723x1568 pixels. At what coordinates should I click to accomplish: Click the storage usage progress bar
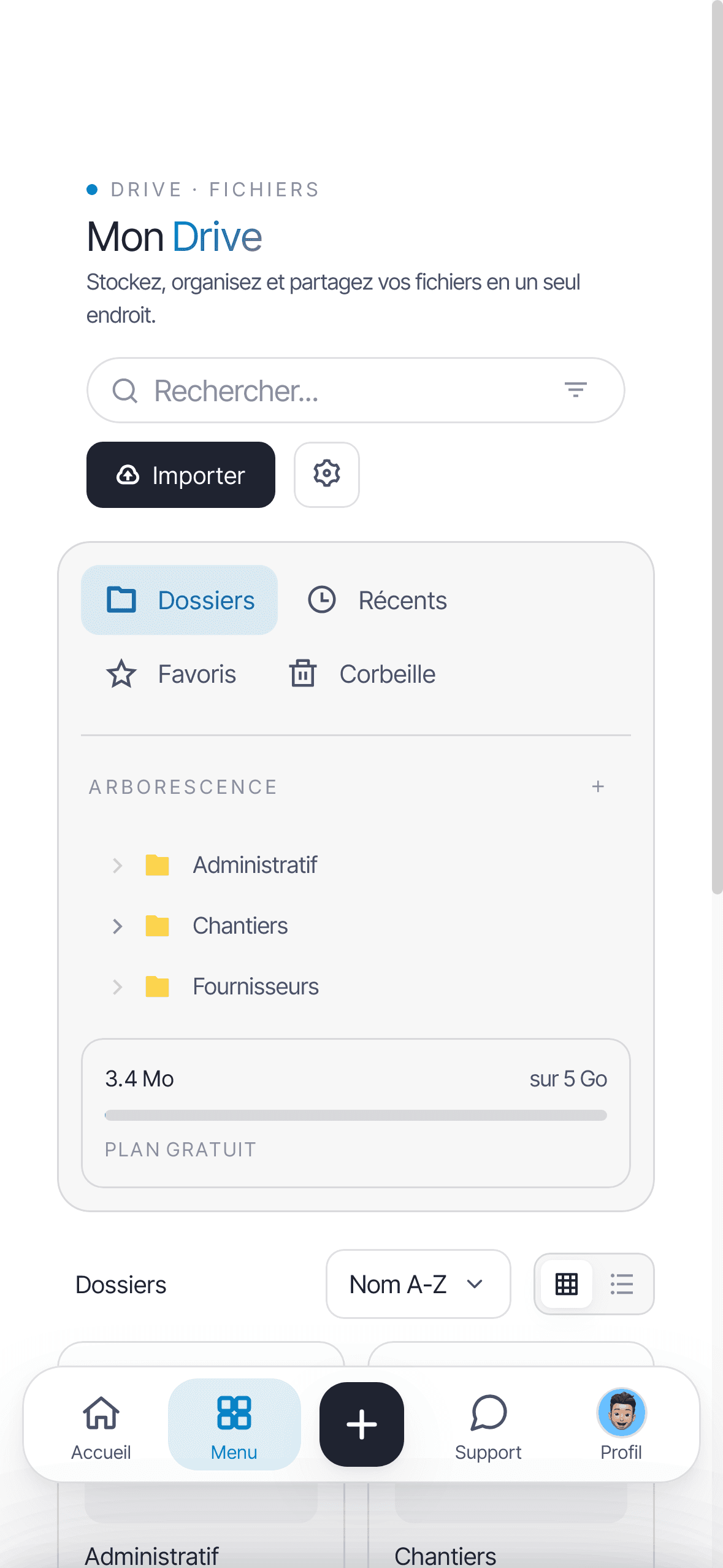[356, 1115]
